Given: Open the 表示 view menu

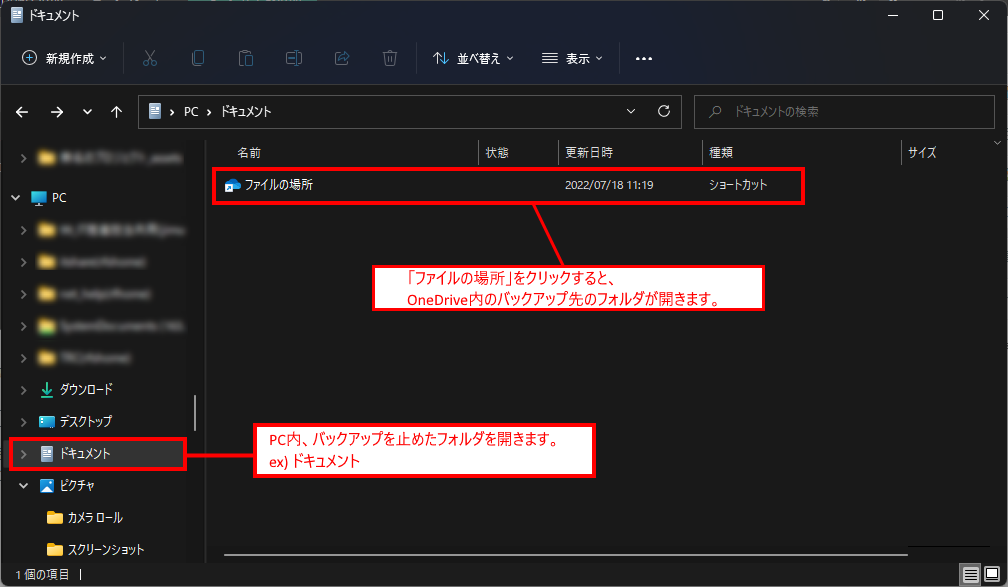Looking at the screenshot, I should point(572,59).
